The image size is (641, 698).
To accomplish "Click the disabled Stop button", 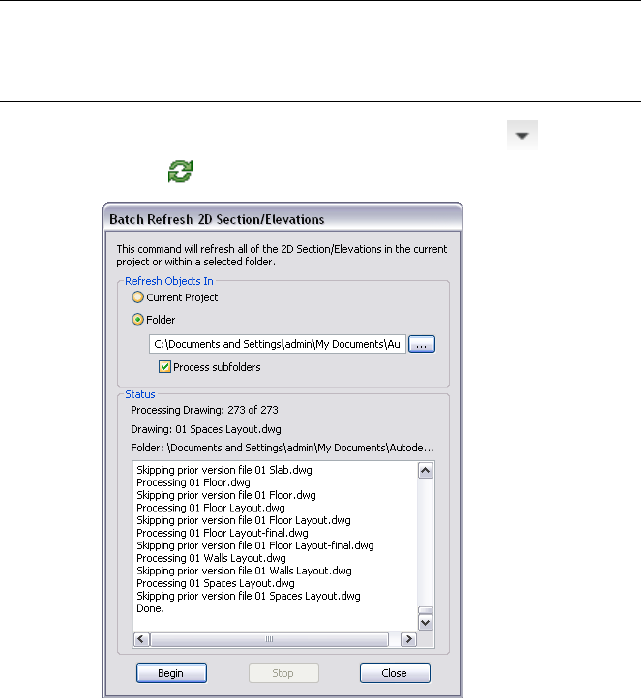I will [284, 673].
